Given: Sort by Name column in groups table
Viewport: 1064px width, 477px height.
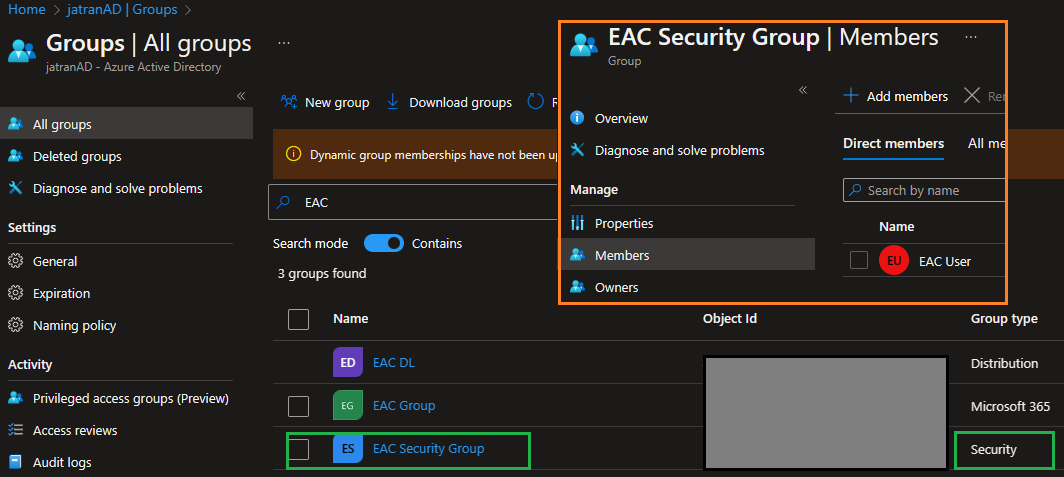Looking at the screenshot, I should coord(351,318).
